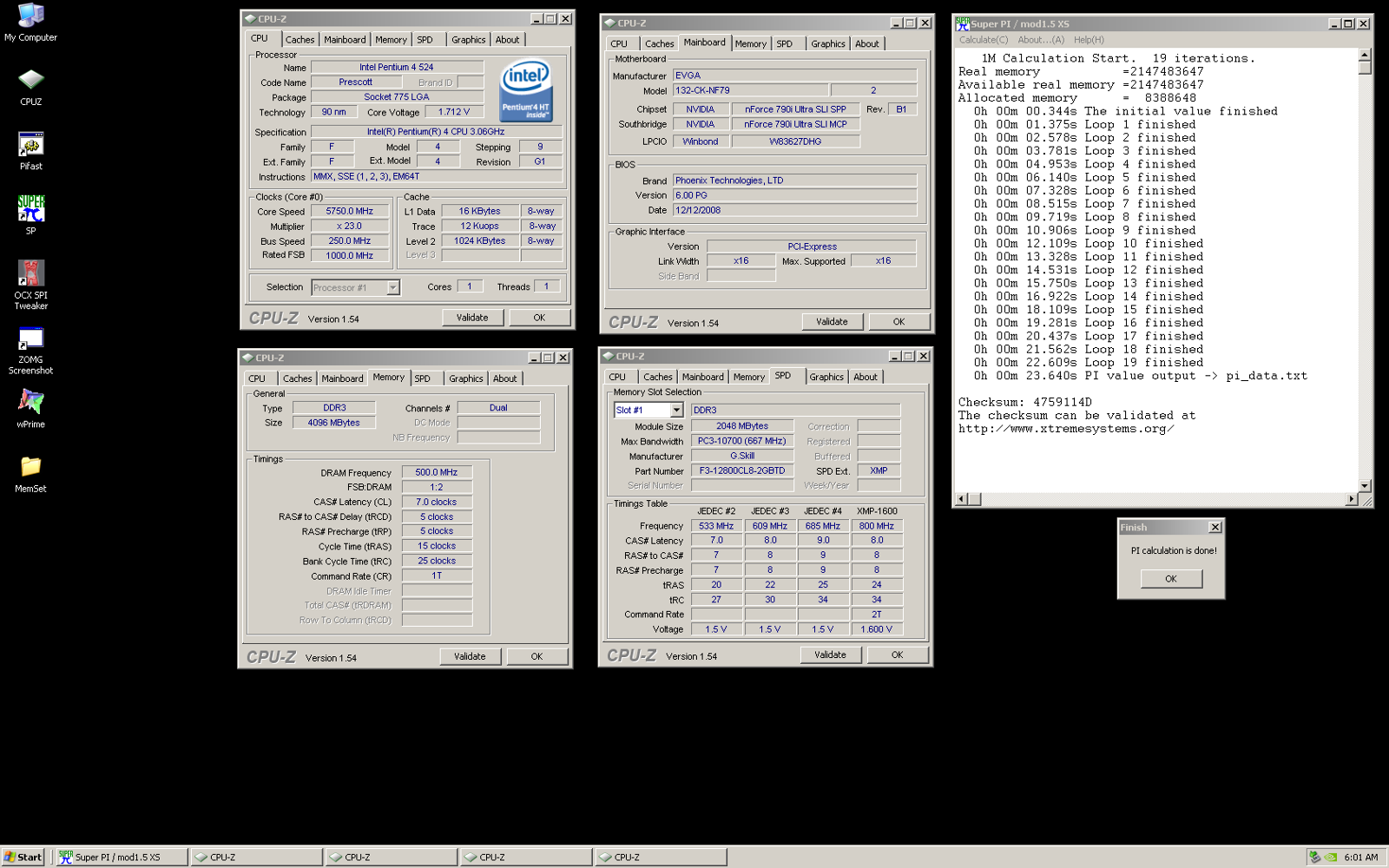Open Calculate(C) menu in Super PI

tap(984, 40)
